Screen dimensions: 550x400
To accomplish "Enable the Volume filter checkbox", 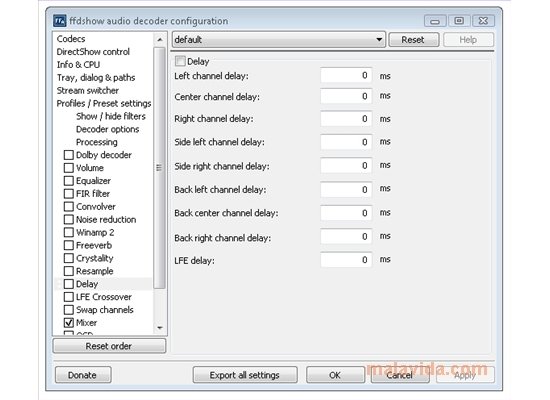I will coord(69,168).
